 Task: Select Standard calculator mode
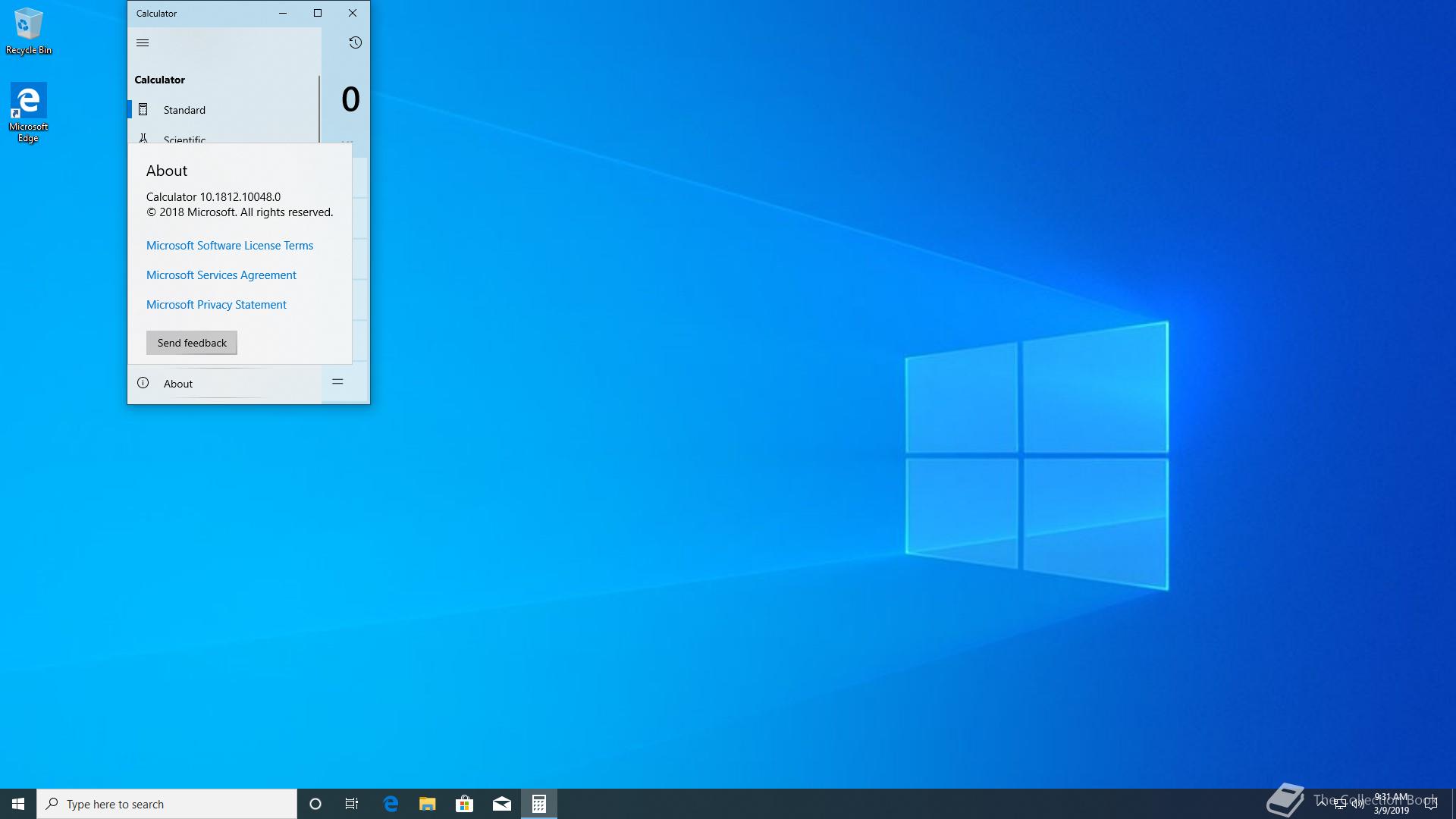(224, 110)
